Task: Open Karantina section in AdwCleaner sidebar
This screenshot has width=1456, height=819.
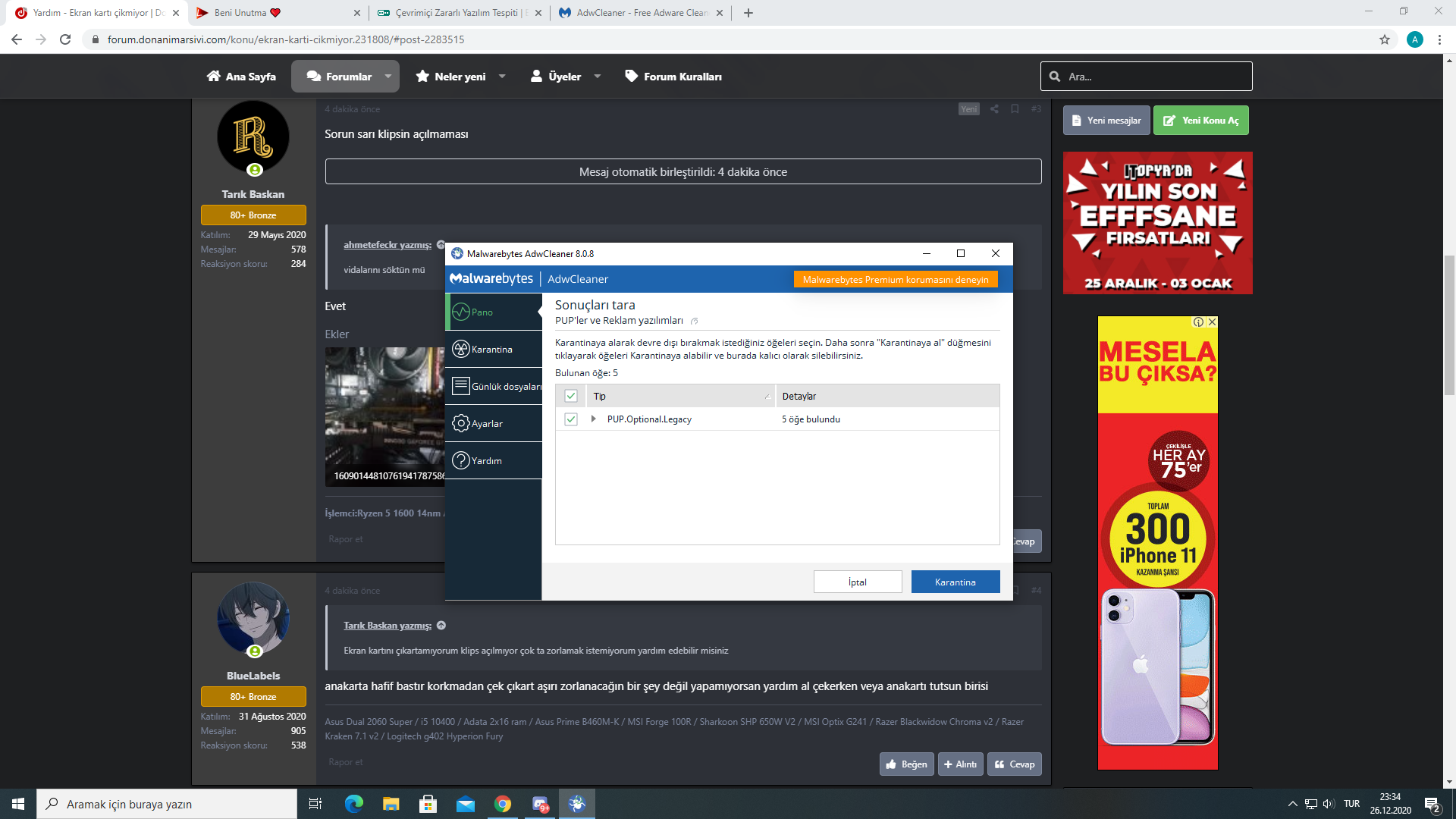Action: click(494, 349)
